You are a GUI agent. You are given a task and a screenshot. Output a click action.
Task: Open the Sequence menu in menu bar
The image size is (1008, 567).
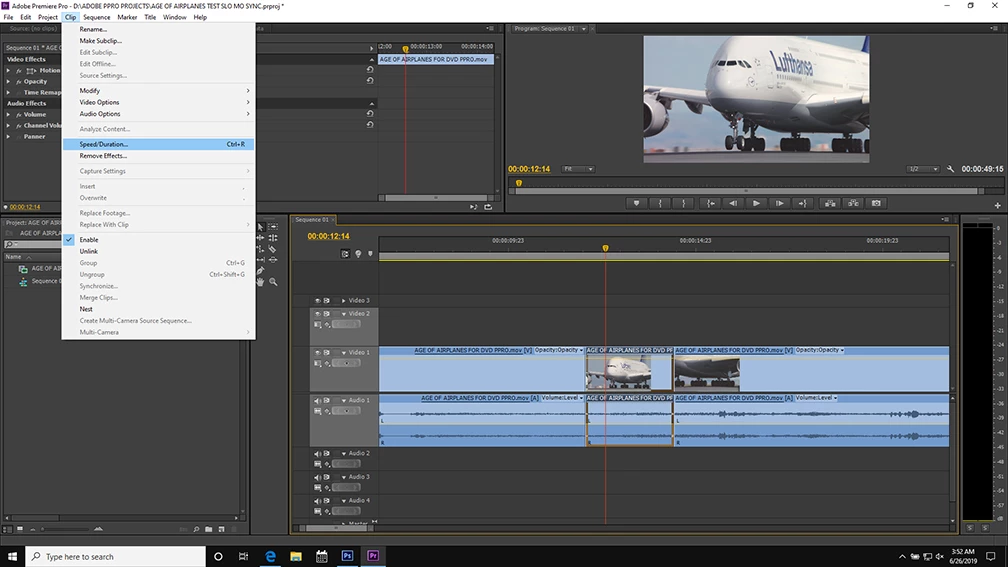pos(96,17)
